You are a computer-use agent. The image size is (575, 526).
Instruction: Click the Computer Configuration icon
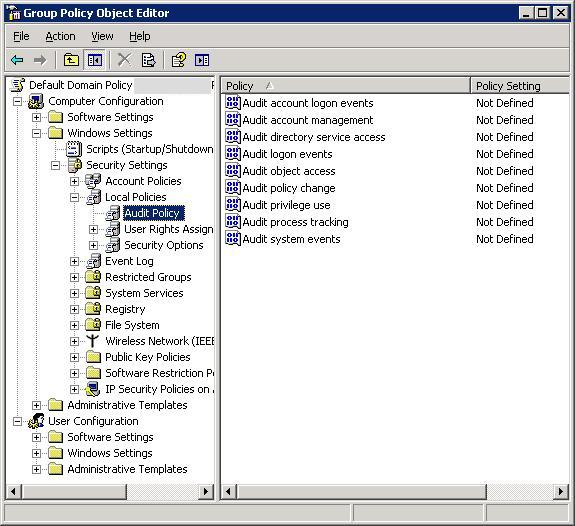coord(36,101)
